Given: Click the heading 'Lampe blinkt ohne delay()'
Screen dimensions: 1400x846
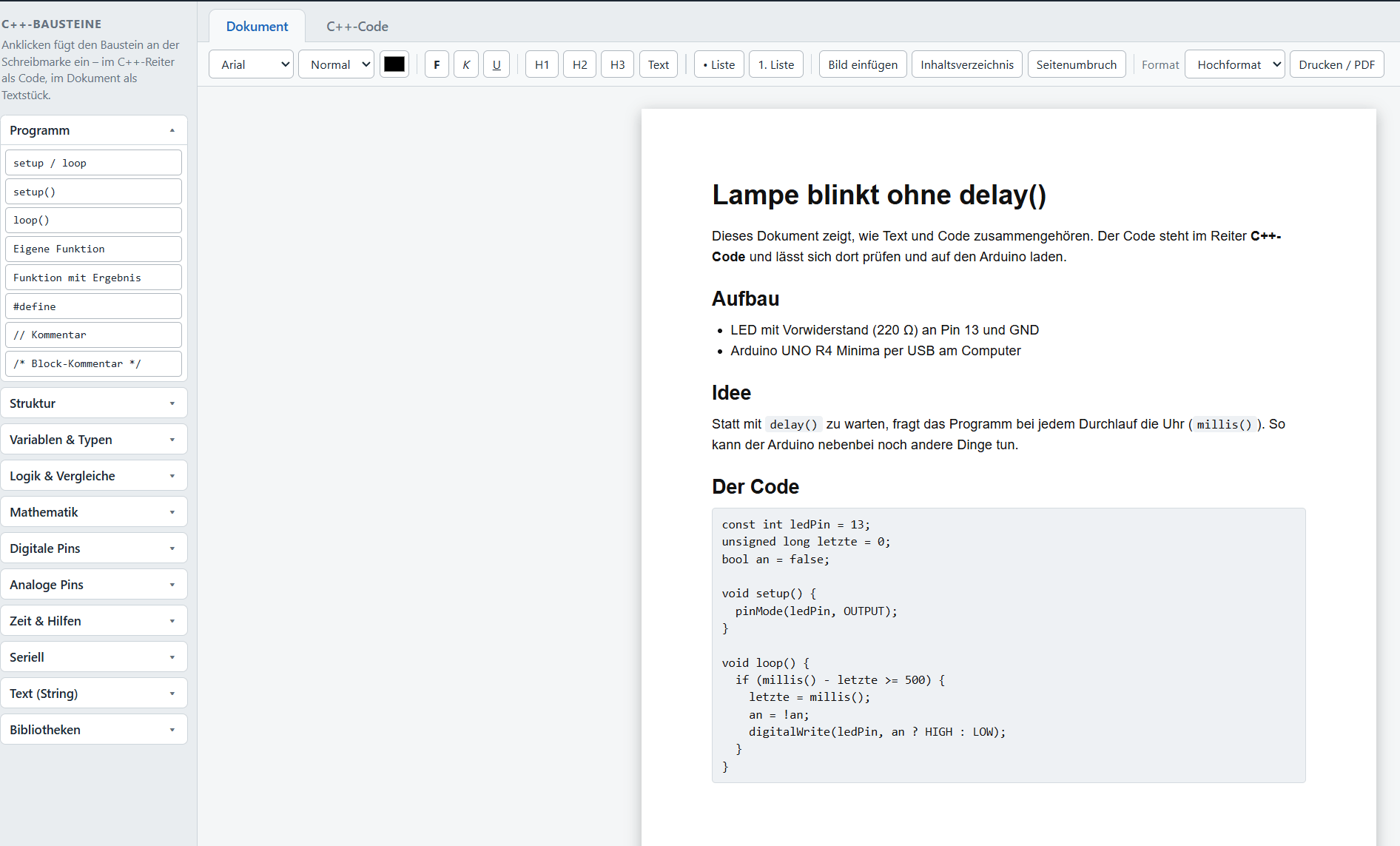Looking at the screenshot, I should pos(879,195).
